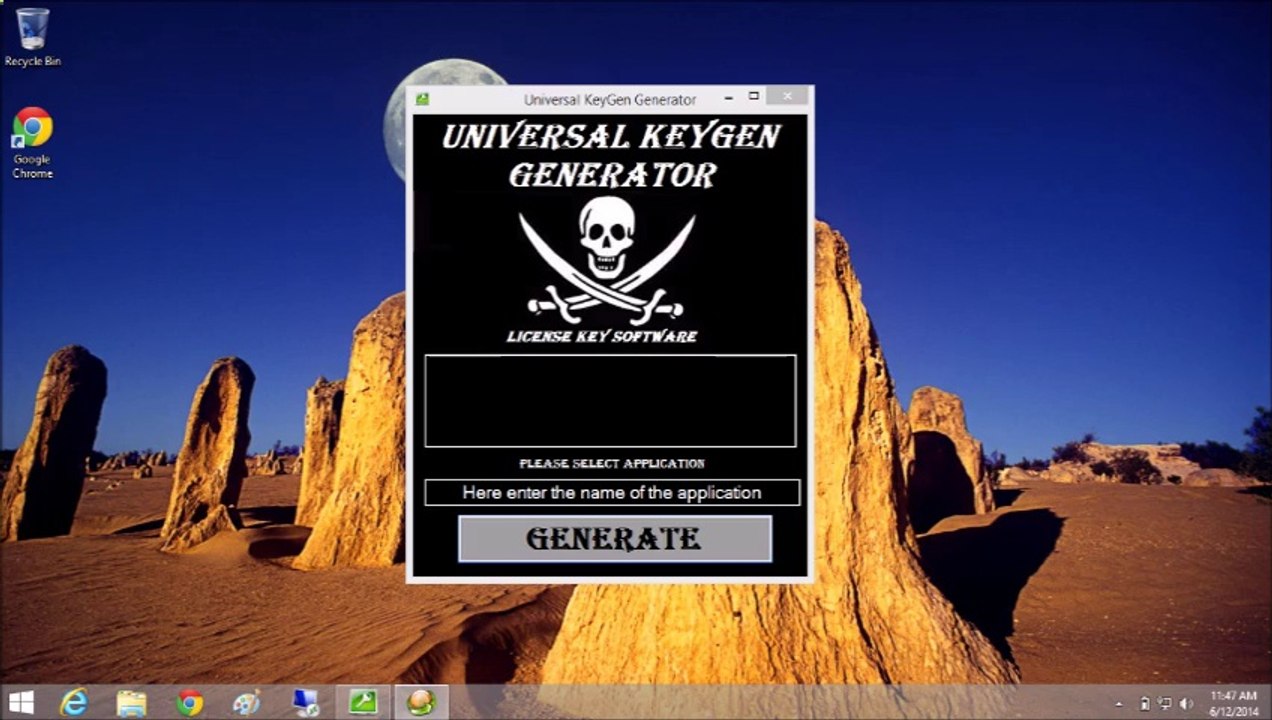Close the Universal KeyGen Generator window

click(x=788, y=97)
